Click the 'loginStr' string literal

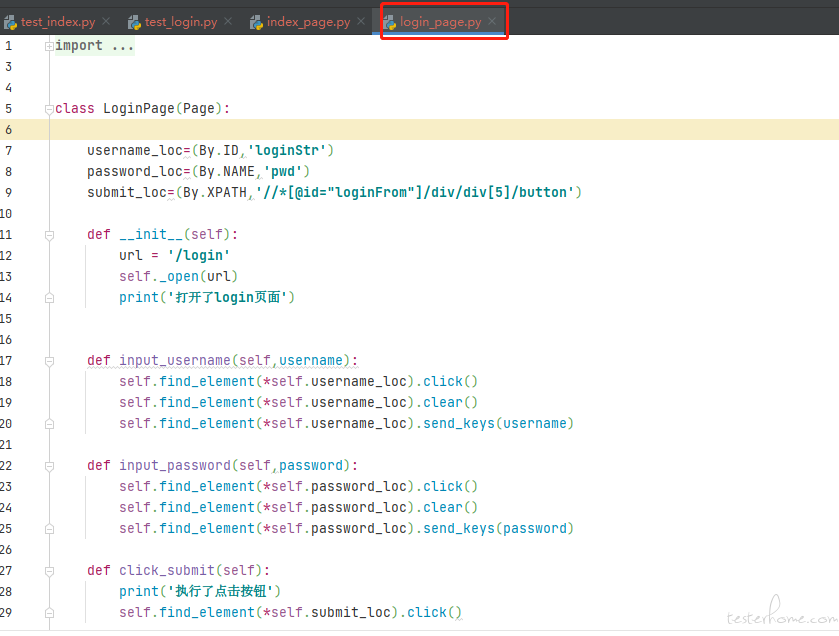pyautogui.click(x=286, y=151)
